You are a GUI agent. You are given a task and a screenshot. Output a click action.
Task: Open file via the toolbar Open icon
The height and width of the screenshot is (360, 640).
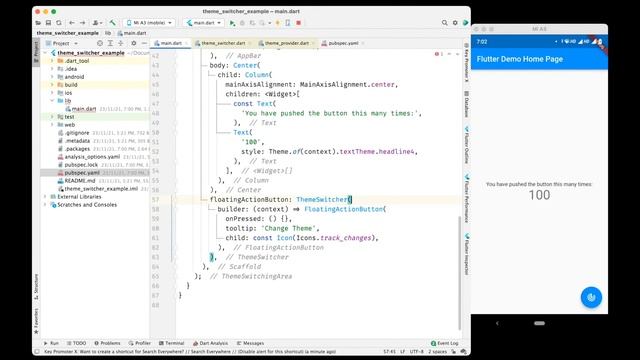(x=38, y=23)
